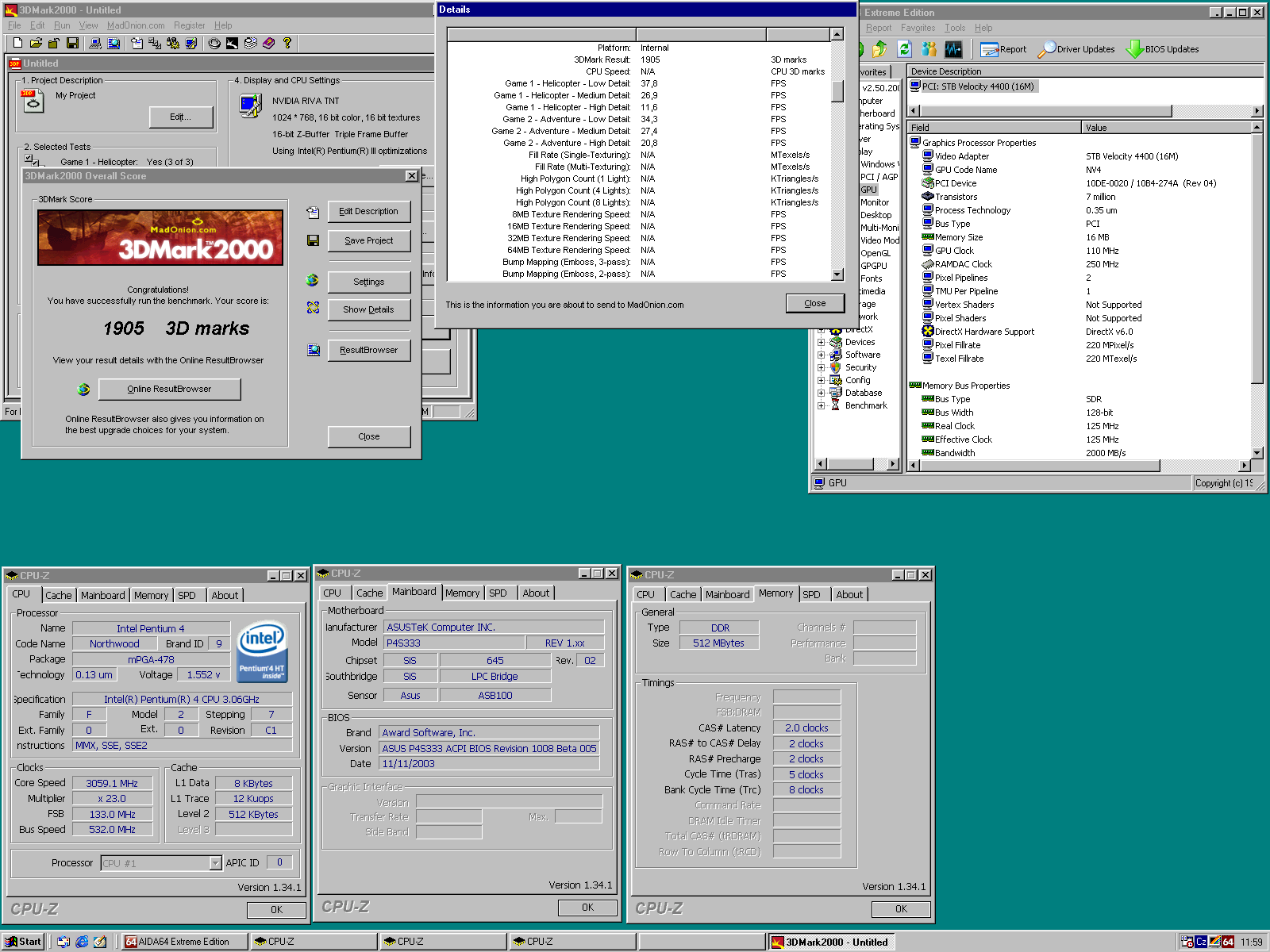Click the Save Project button

369,241
